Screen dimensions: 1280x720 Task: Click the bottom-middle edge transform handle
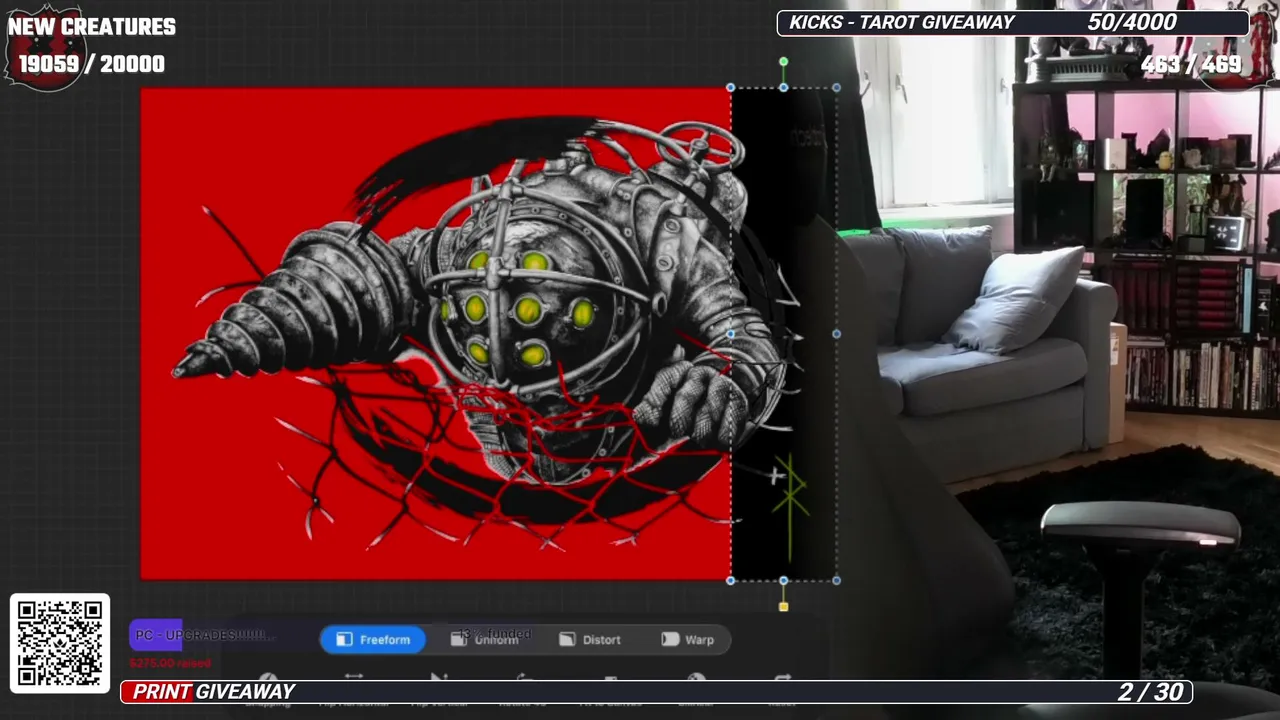(784, 580)
